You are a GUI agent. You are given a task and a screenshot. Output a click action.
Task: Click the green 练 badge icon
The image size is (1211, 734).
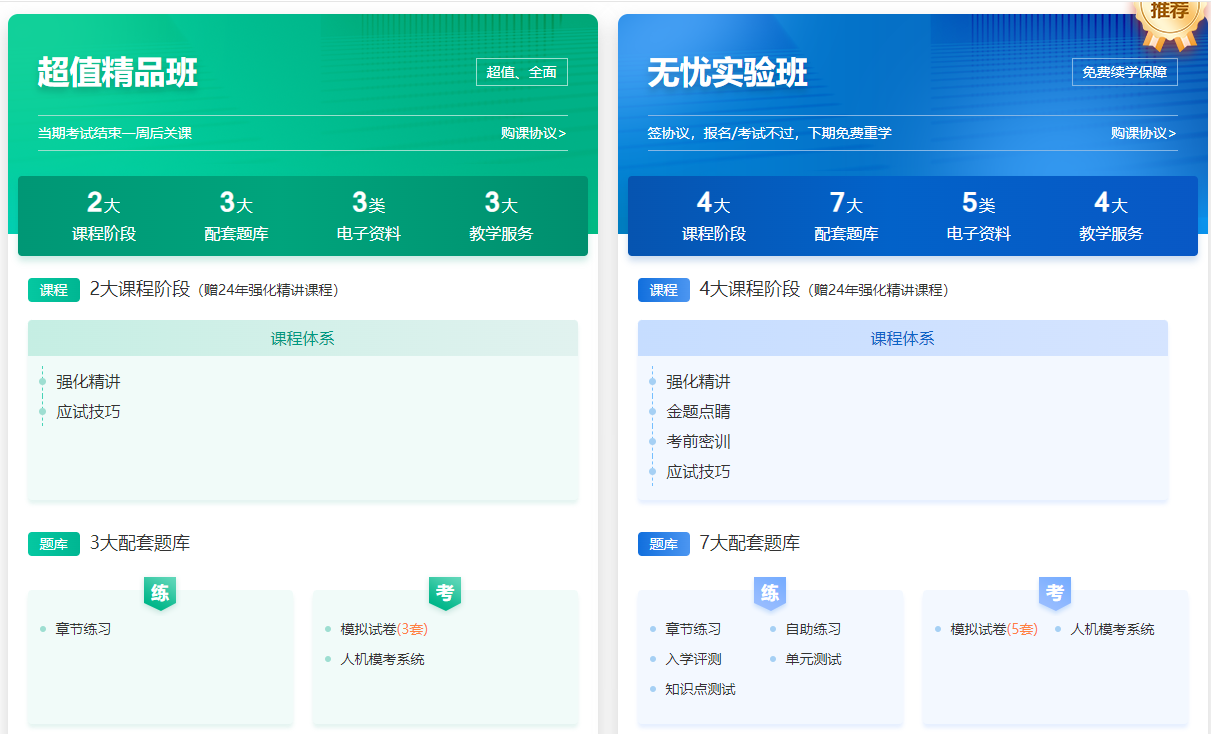coord(160,593)
